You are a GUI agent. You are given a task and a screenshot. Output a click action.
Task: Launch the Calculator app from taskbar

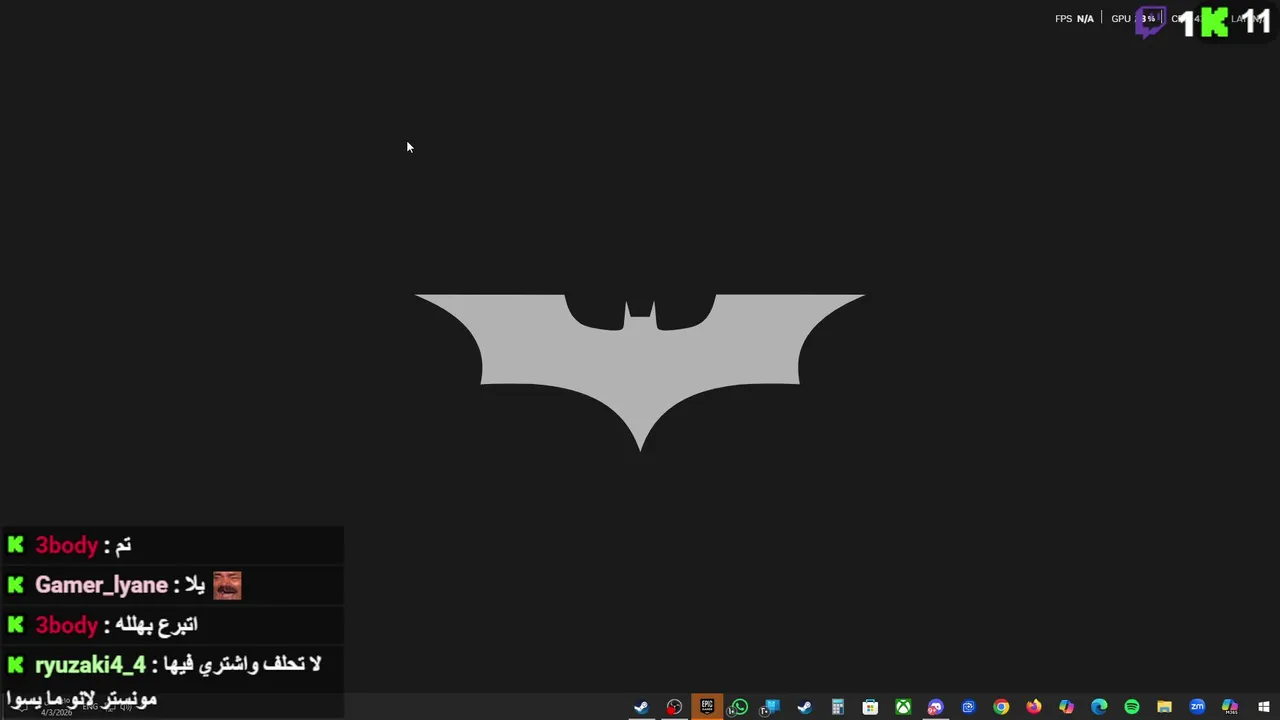pos(837,707)
